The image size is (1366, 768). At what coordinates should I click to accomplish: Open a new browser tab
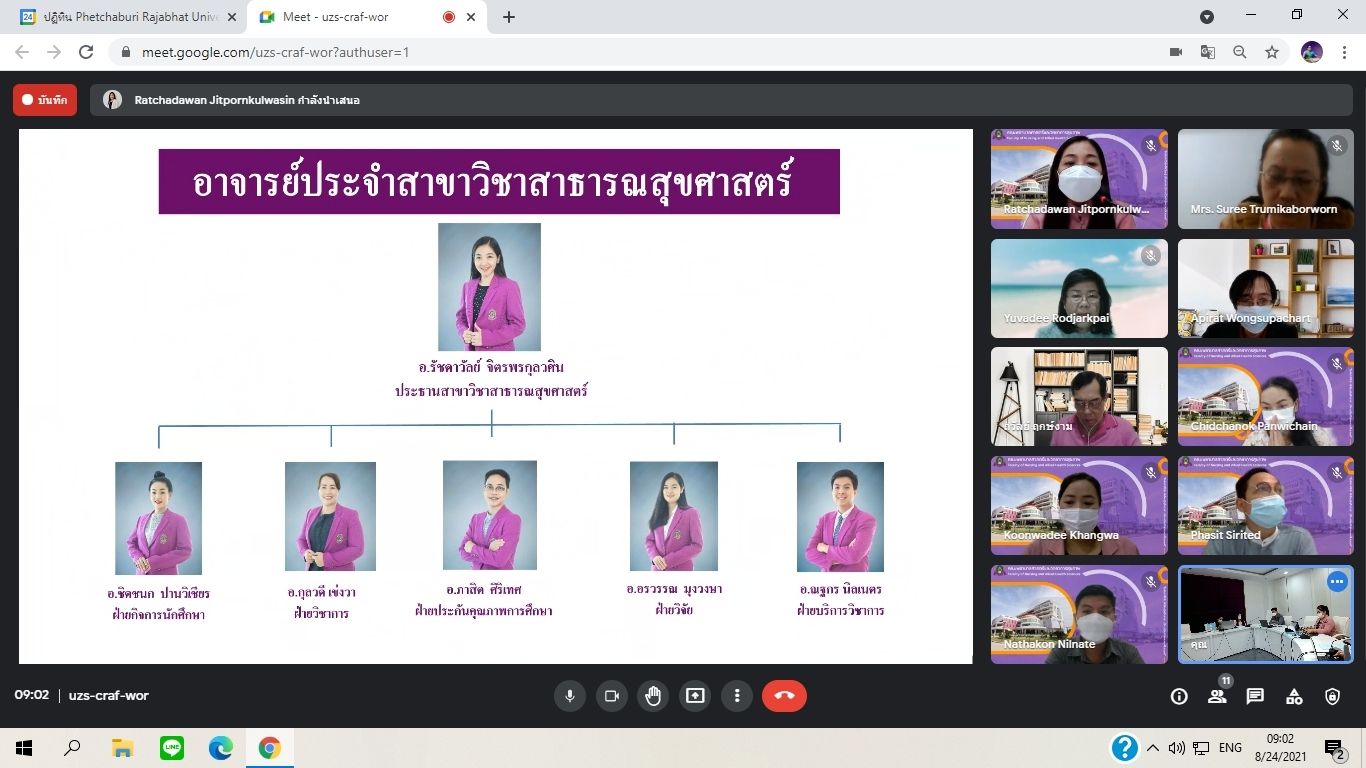click(x=509, y=17)
